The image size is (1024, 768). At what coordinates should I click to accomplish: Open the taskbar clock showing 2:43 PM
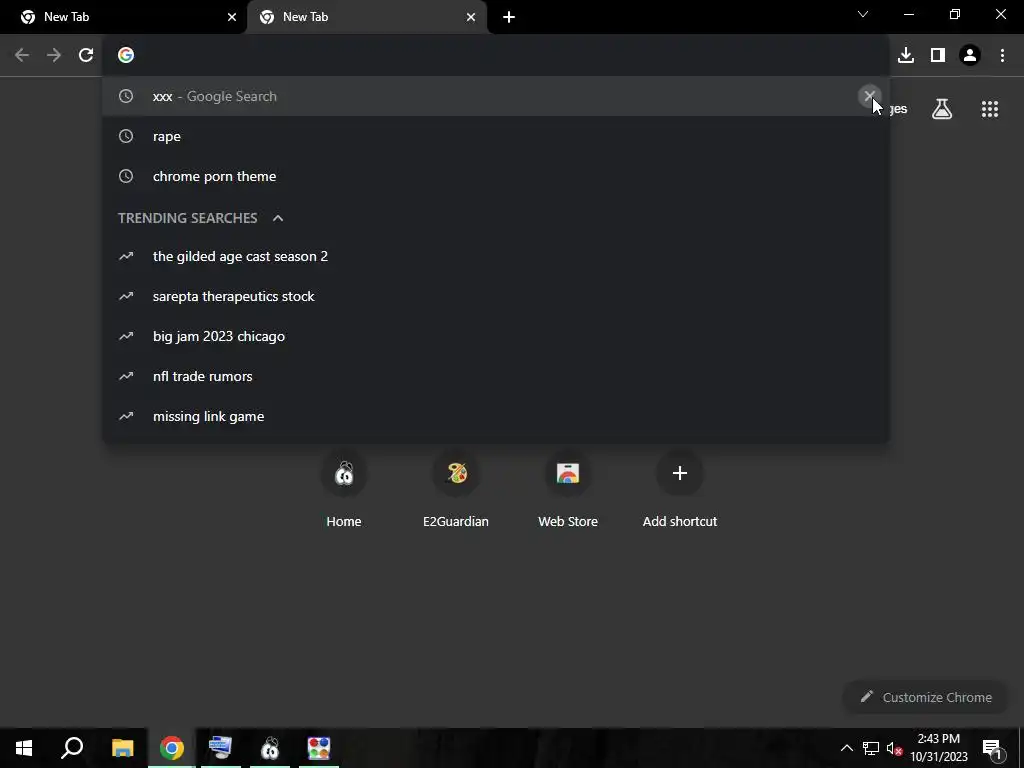tap(939, 748)
